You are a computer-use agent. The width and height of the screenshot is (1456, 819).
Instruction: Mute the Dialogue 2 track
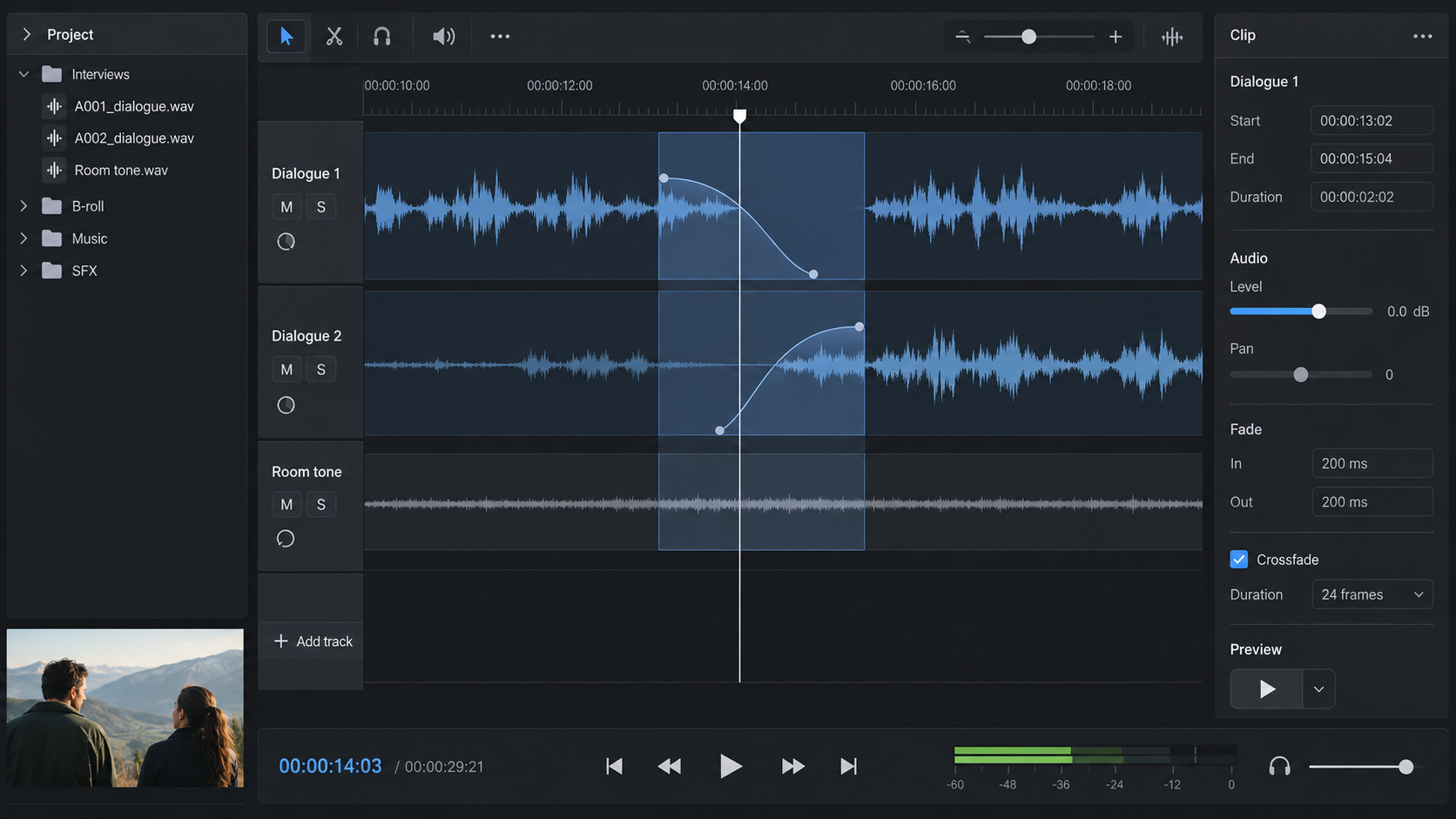(x=286, y=370)
